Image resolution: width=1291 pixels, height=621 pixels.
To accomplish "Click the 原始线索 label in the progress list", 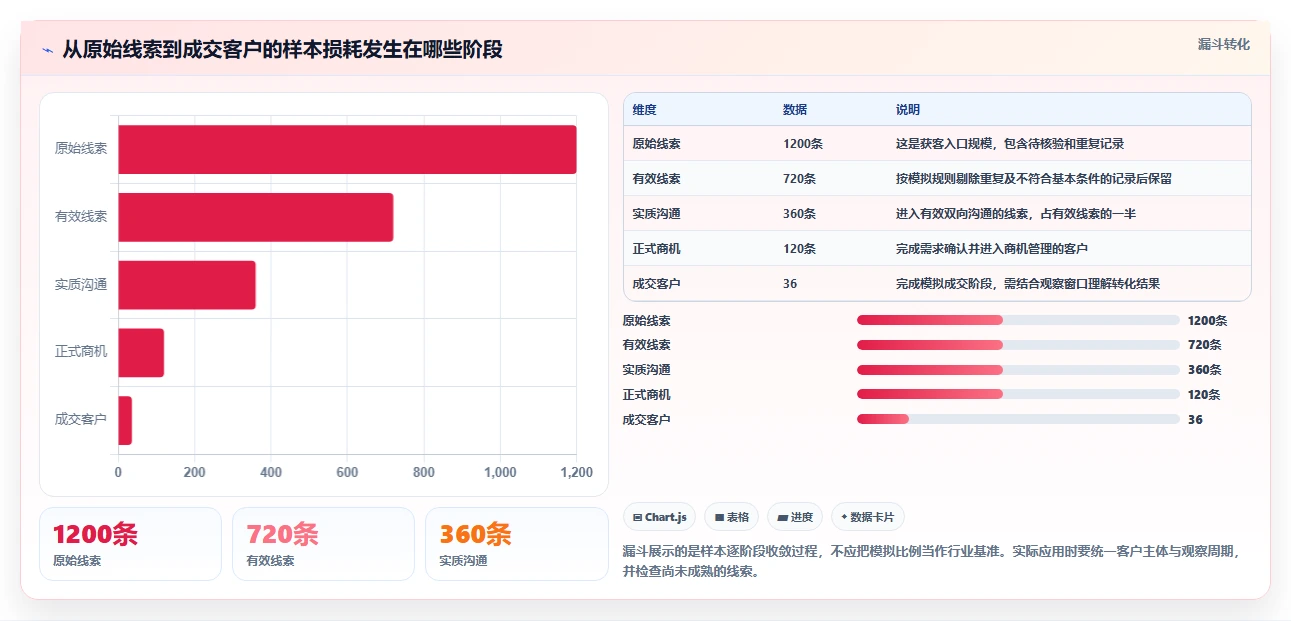I will pyautogui.click(x=646, y=321).
